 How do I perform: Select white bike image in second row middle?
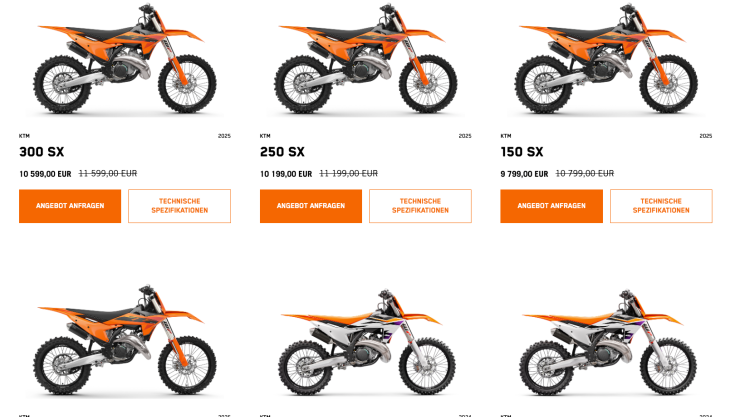366,342
